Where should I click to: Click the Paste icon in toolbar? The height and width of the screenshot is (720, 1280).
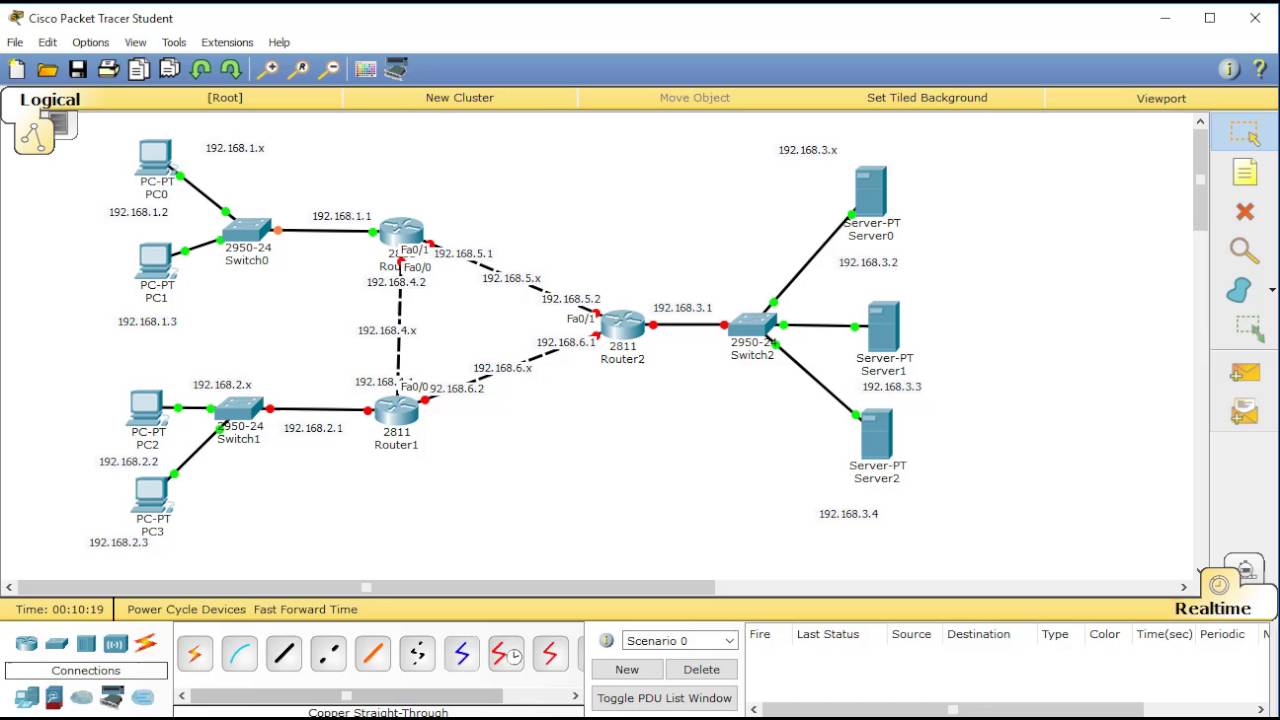pos(170,69)
